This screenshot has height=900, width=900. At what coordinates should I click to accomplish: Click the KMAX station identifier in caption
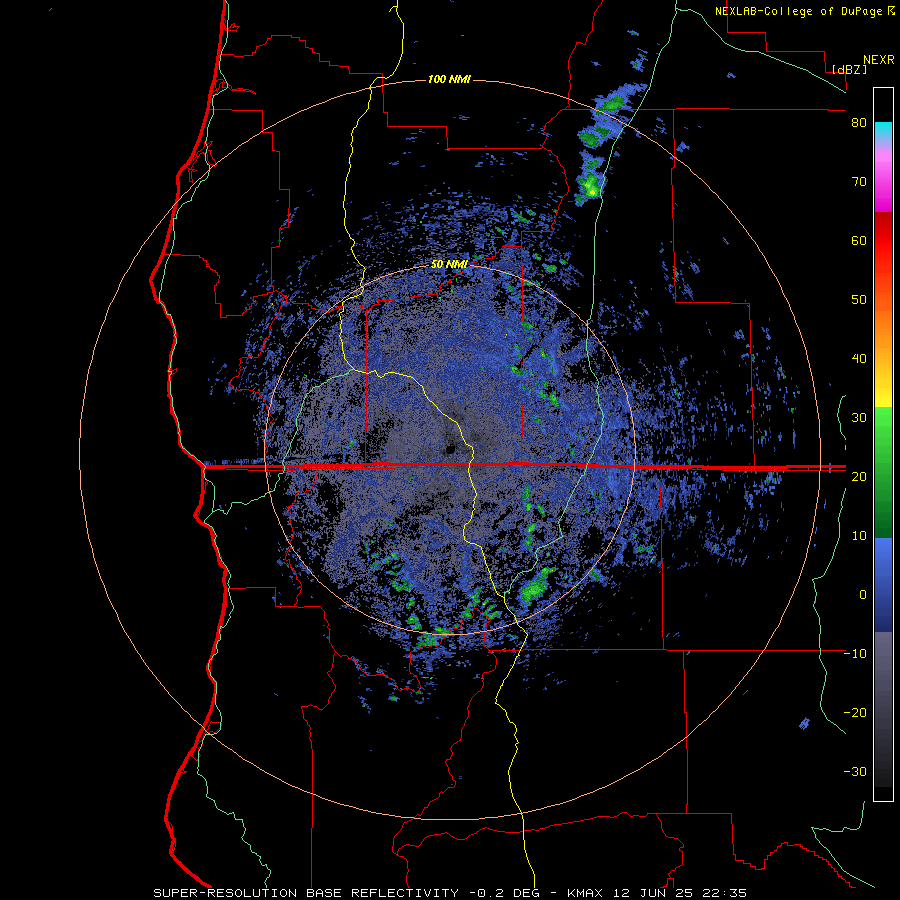coord(585,893)
